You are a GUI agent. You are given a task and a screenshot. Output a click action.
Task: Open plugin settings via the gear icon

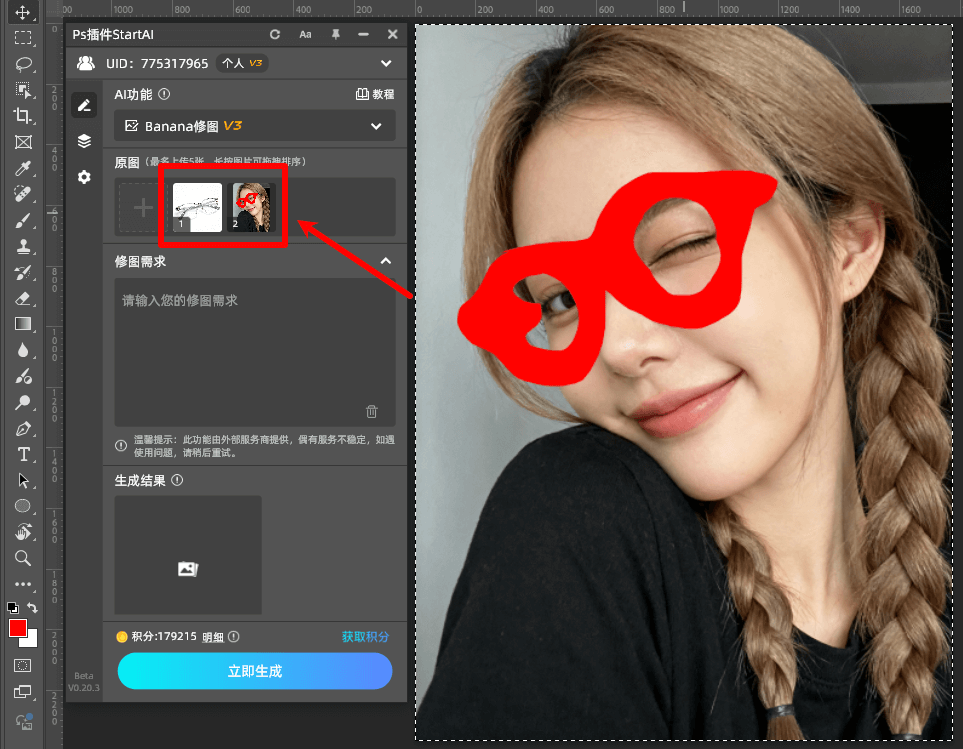[x=84, y=177]
